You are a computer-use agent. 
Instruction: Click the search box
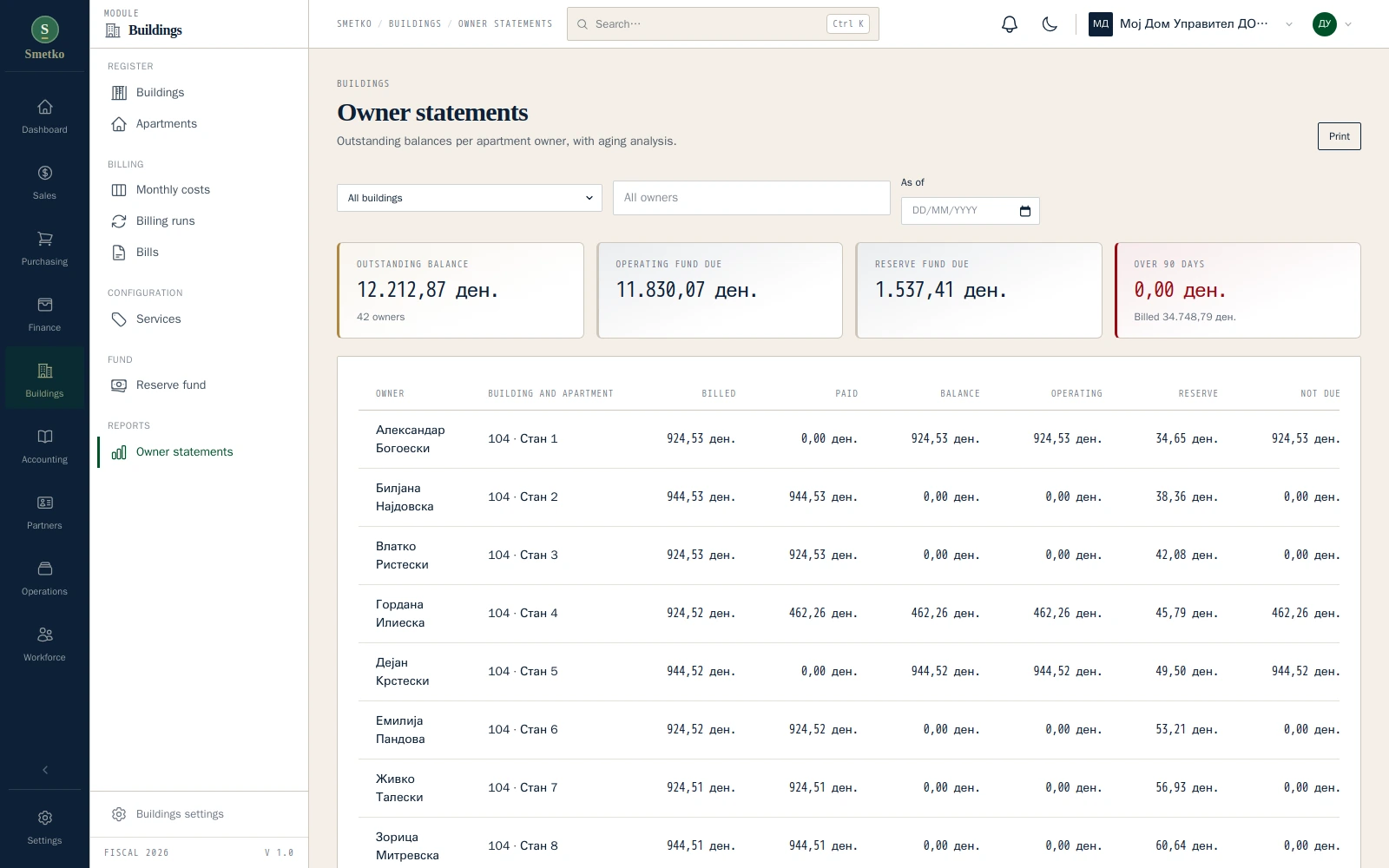pyautogui.click(x=723, y=24)
